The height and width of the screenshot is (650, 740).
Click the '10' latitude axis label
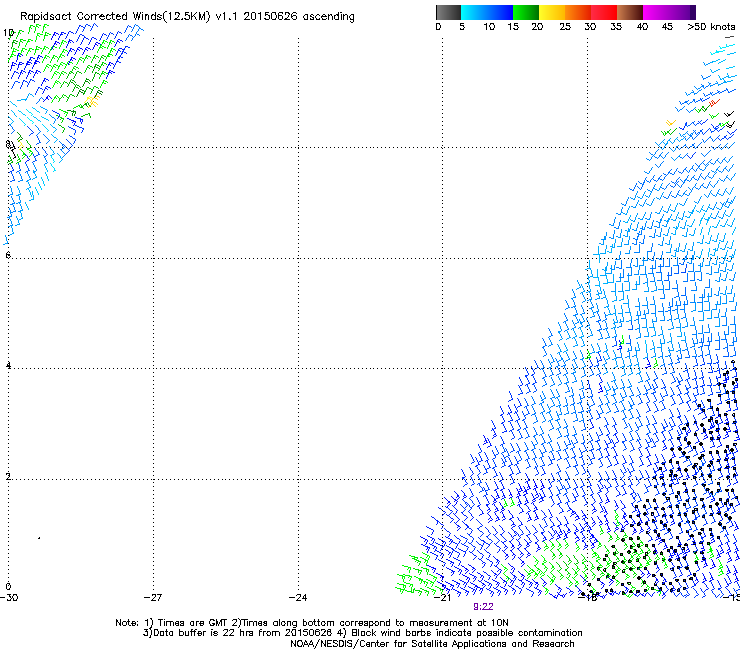click(8, 33)
